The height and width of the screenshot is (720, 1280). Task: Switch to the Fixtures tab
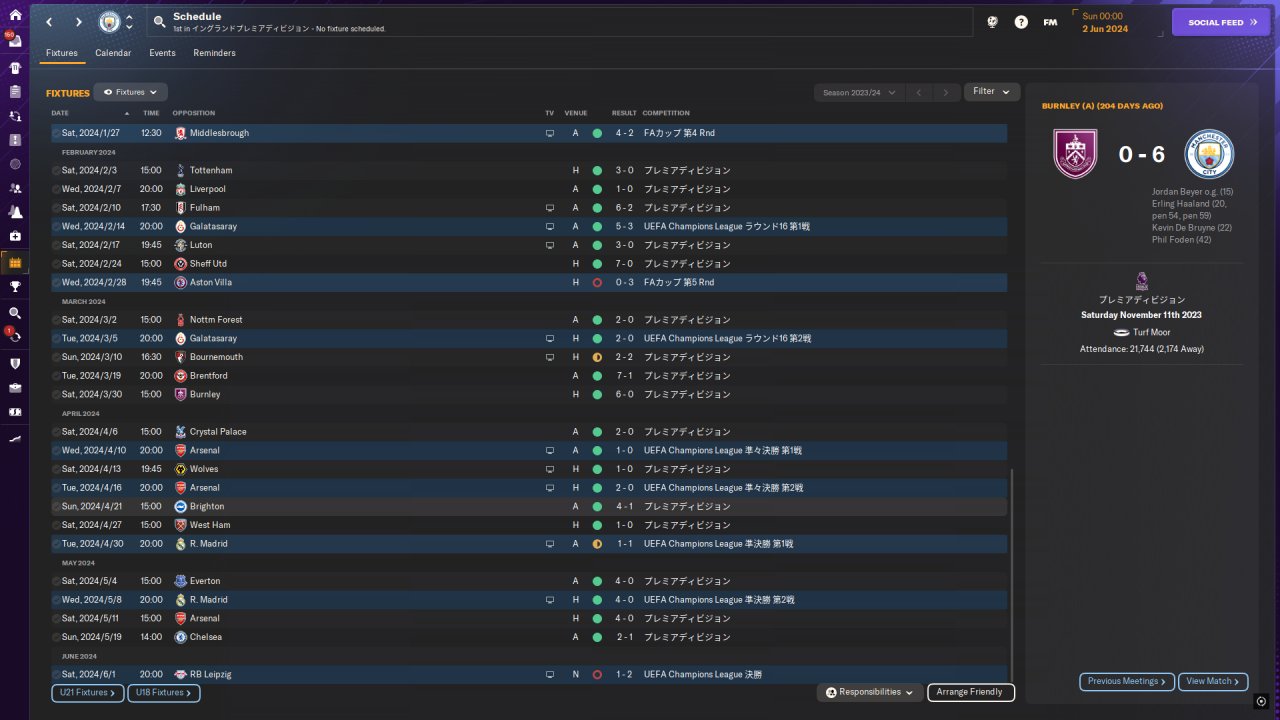[62, 53]
